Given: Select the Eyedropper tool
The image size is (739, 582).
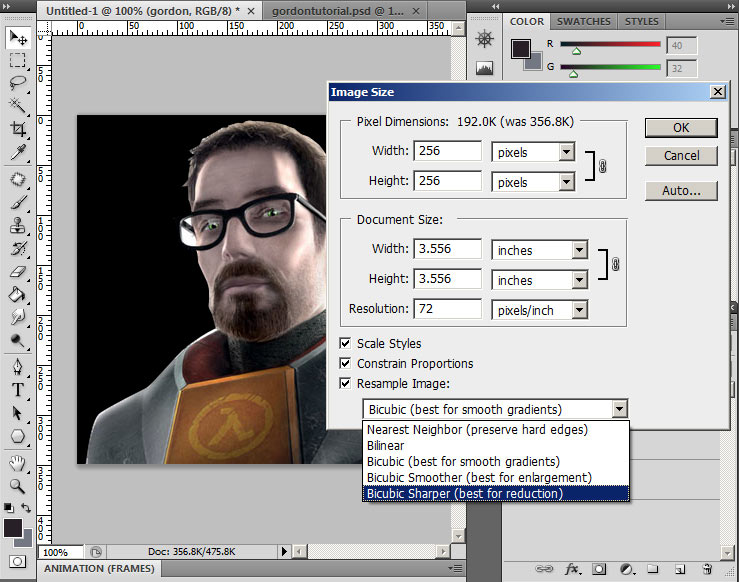Looking at the screenshot, I should (x=18, y=152).
